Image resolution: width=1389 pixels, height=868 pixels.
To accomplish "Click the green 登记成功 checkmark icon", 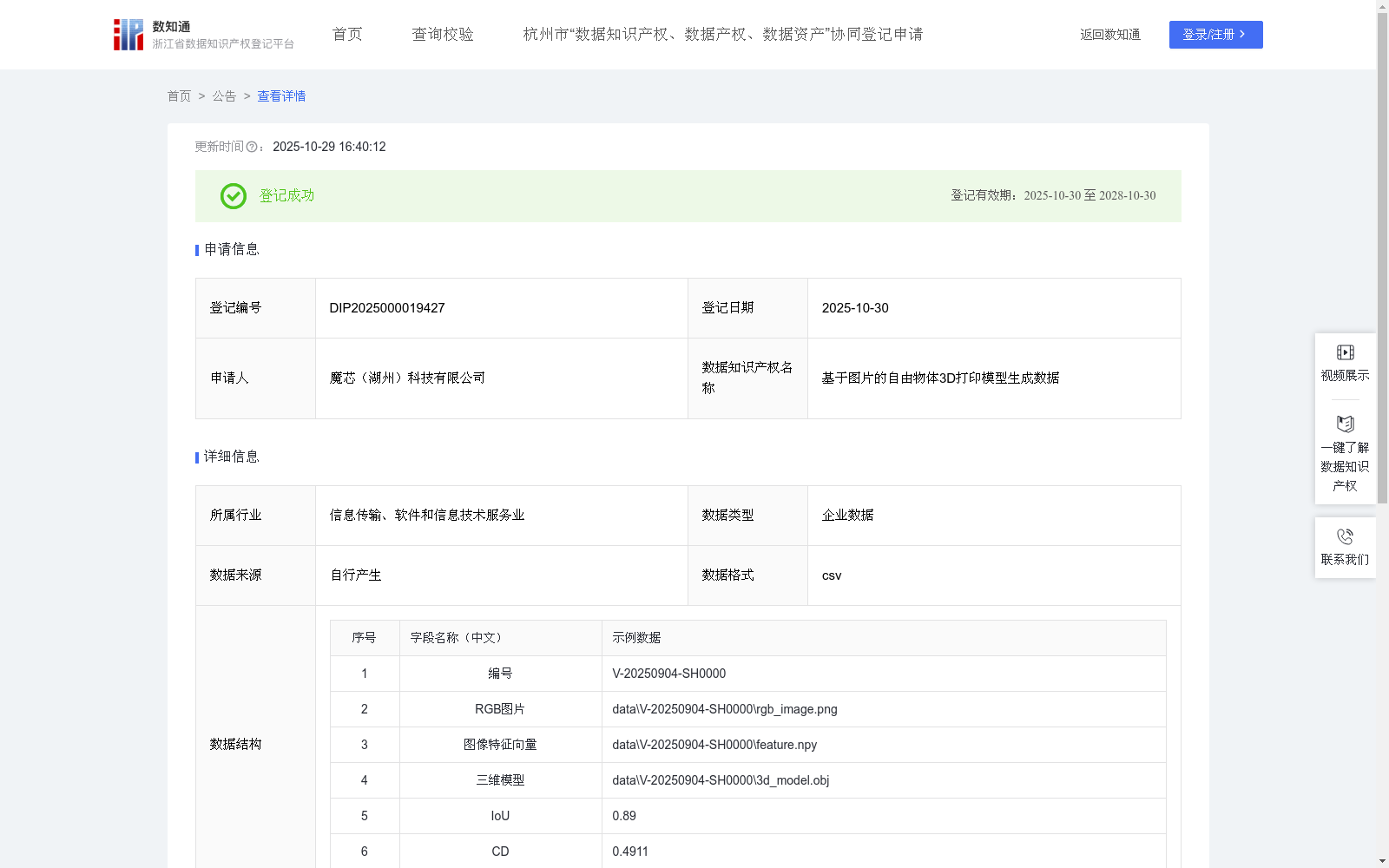I will click(232, 196).
